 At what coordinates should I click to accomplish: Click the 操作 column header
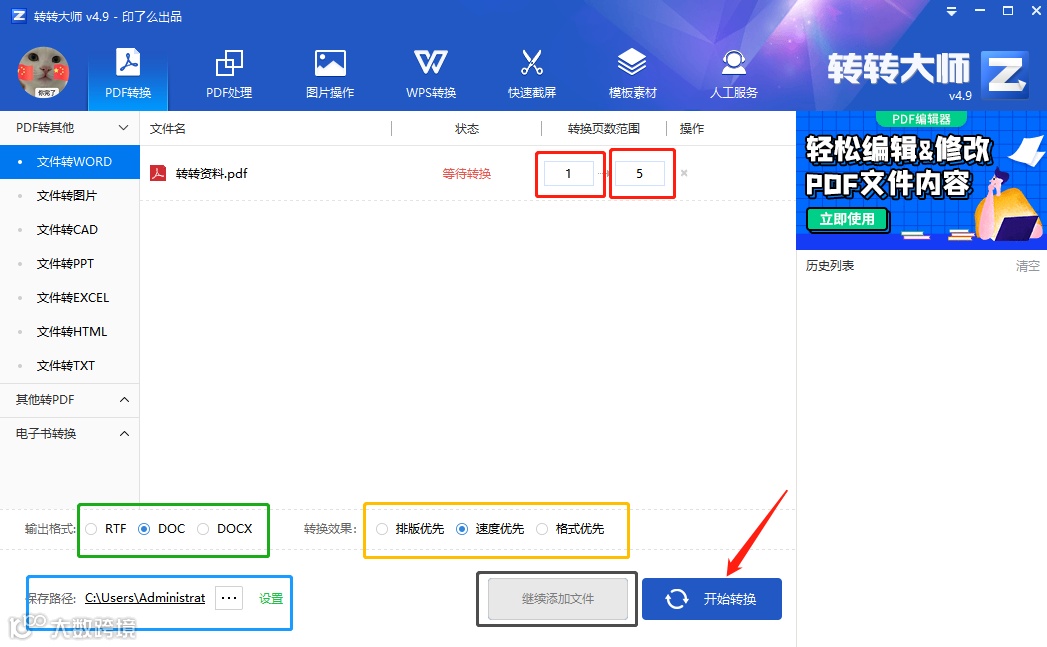click(x=692, y=128)
